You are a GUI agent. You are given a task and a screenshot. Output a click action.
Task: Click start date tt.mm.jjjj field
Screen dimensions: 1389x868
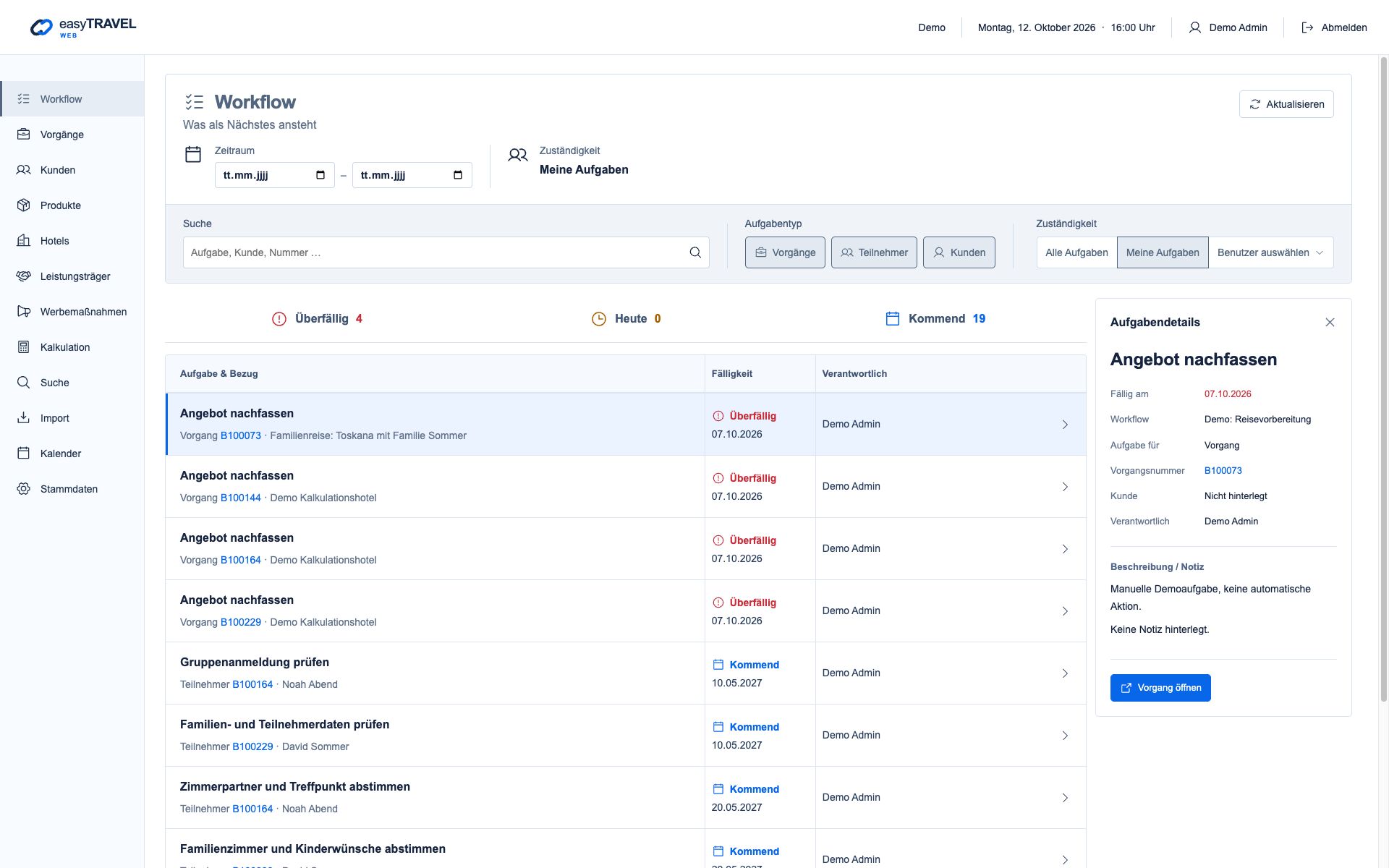click(x=274, y=175)
